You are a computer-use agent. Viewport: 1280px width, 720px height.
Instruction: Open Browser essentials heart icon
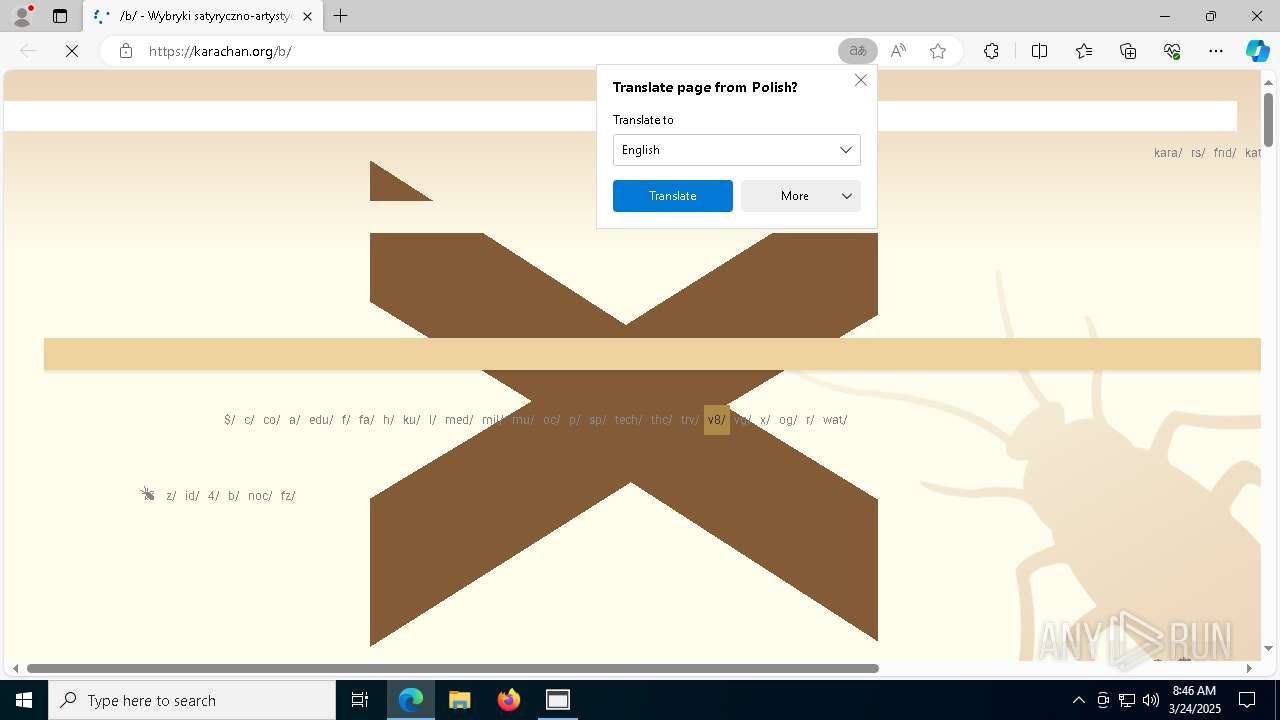[1172, 51]
